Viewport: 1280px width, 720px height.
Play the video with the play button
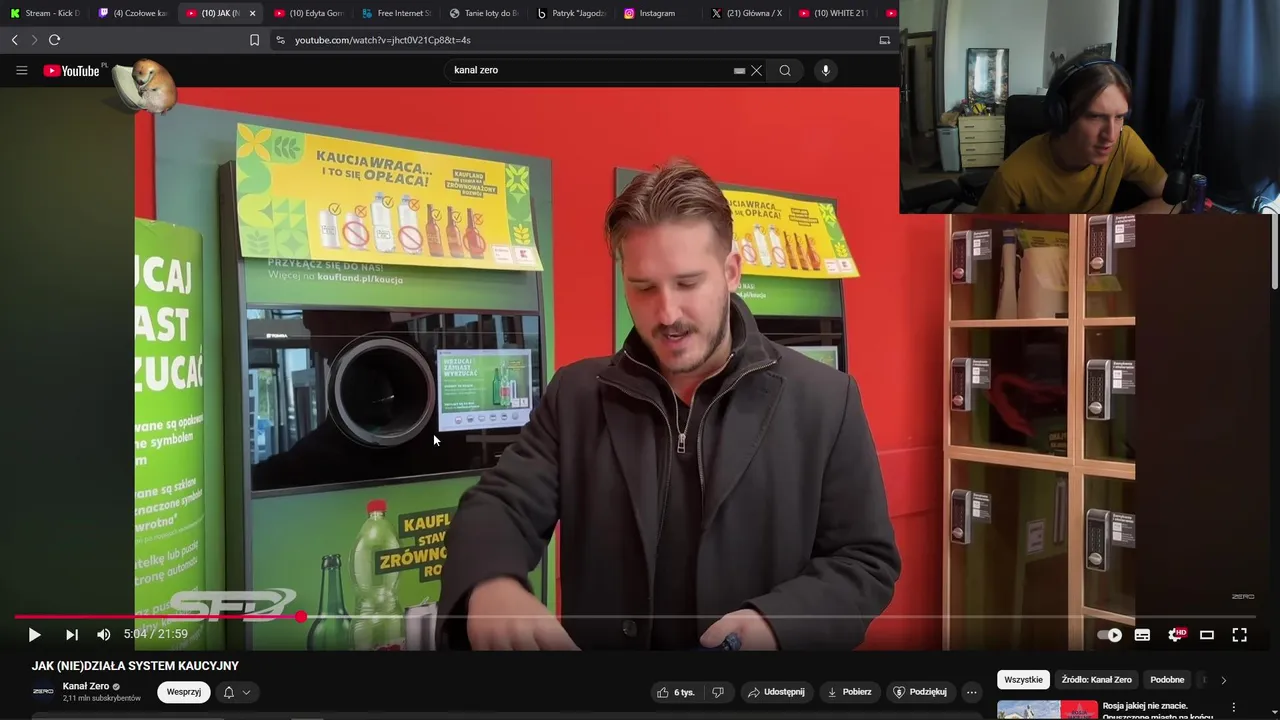coord(34,635)
